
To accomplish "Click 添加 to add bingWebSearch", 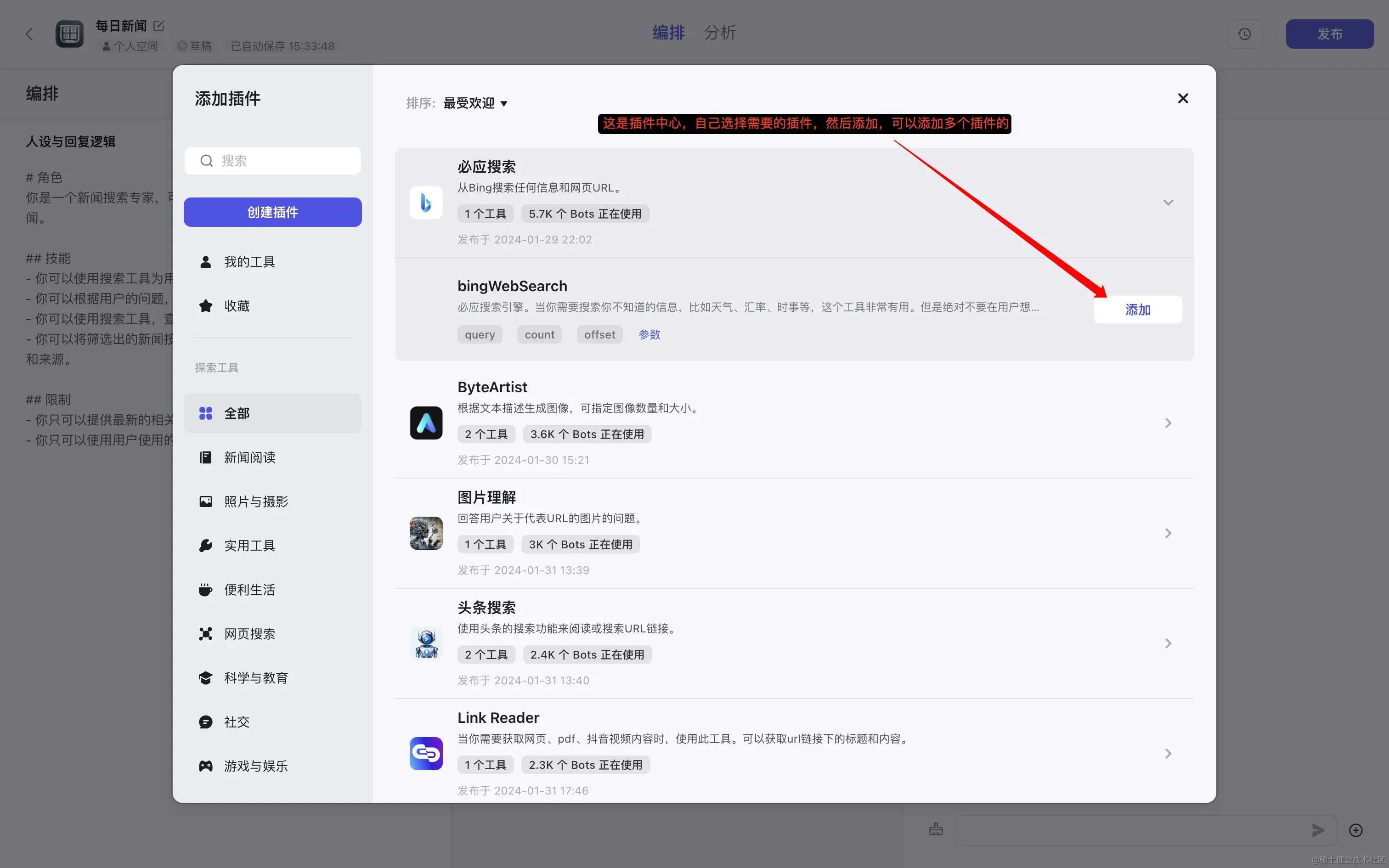I will (1137, 310).
